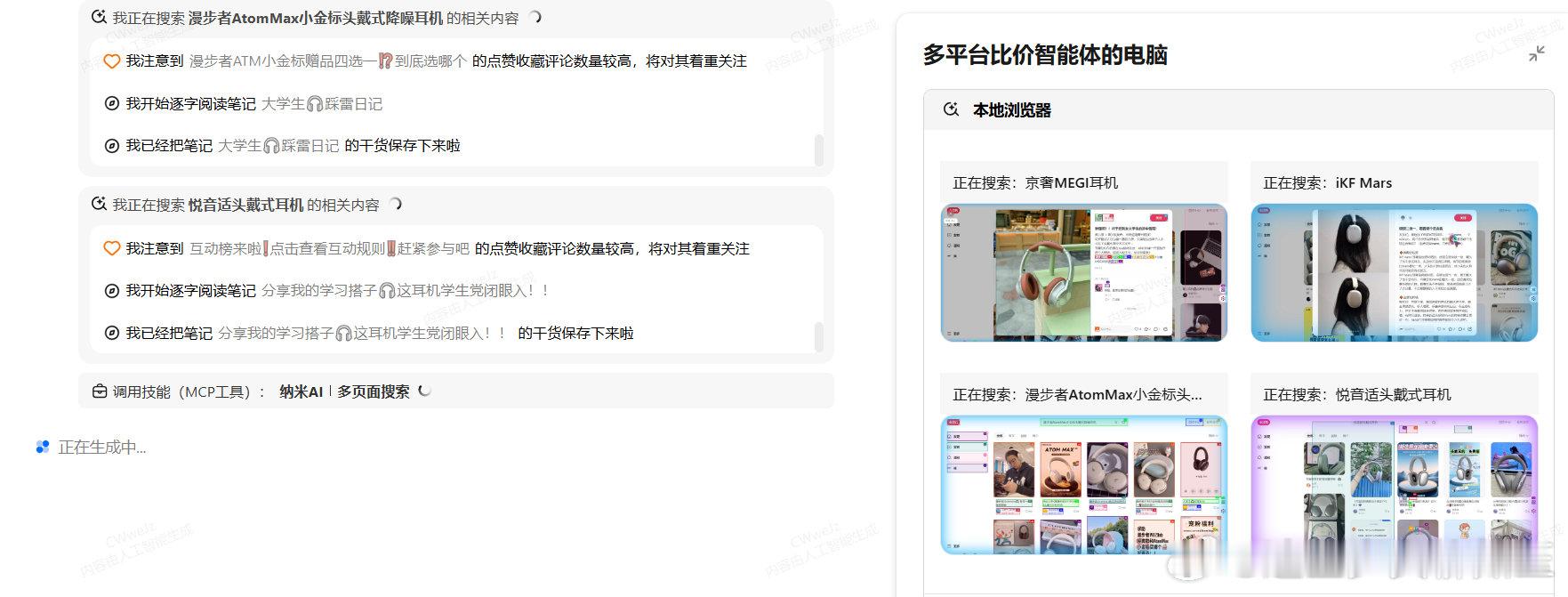Viewport: 1568px width, 597px height.
Task: Click 纳米AI skill name in MCP工具 row
Action: [x=302, y=391]
